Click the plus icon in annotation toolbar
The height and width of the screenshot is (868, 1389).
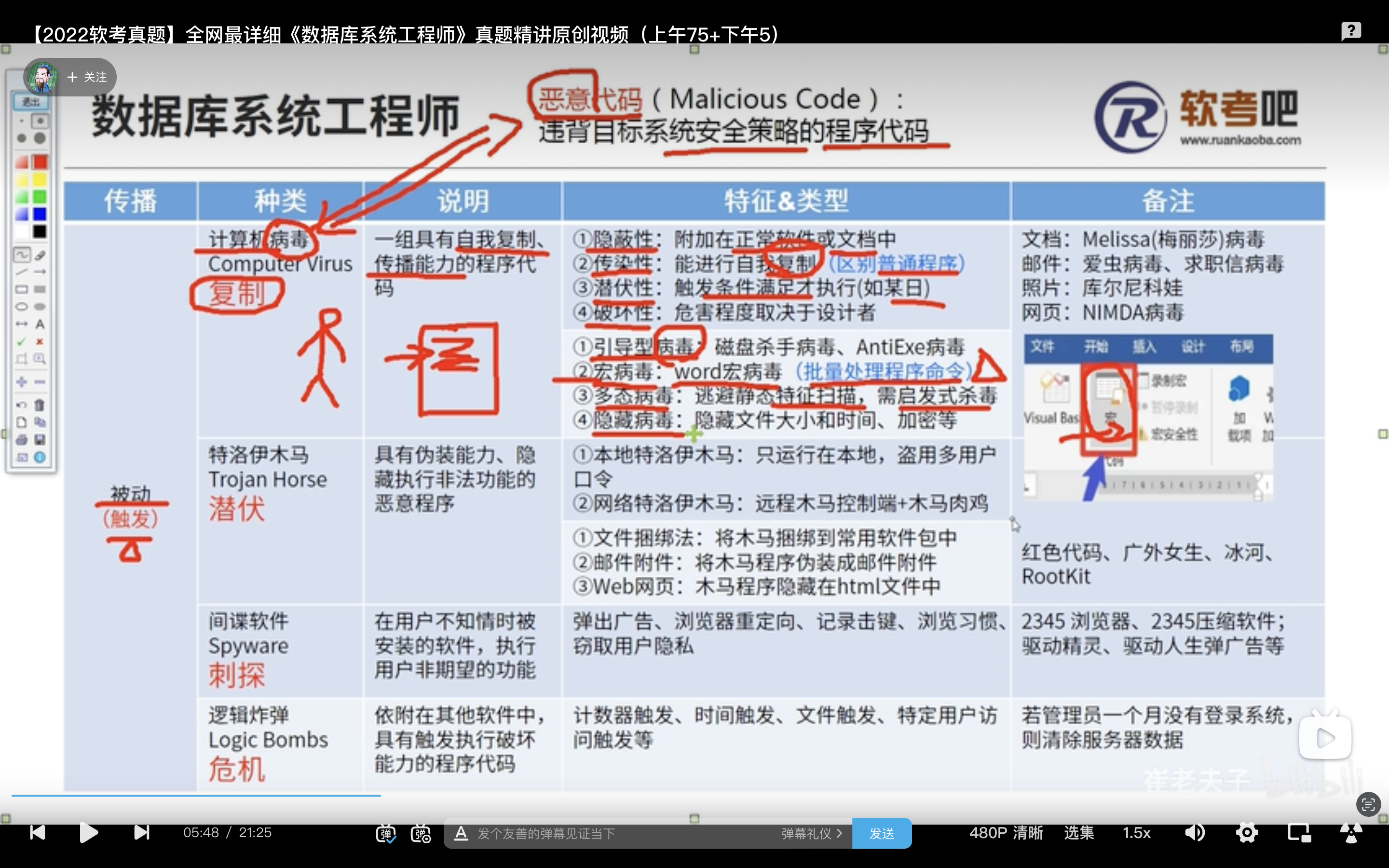[22, 382]
